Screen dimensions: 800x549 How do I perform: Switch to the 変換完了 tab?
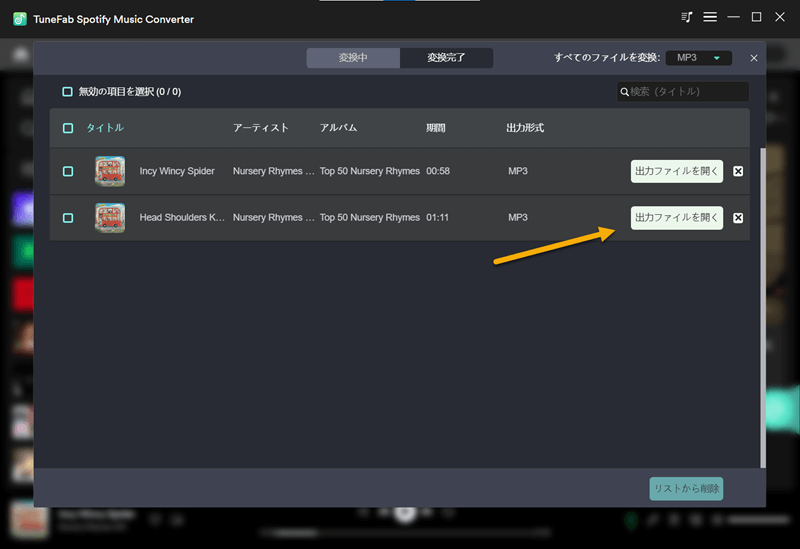[x=446, y=58]
